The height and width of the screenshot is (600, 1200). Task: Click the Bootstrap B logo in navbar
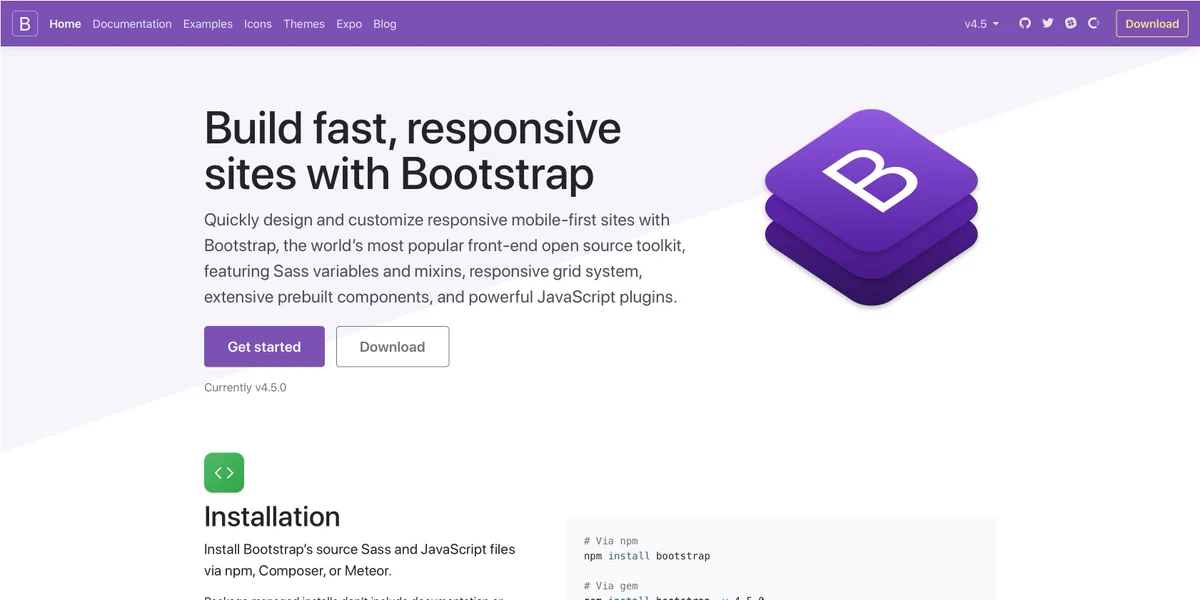(25, 23)
